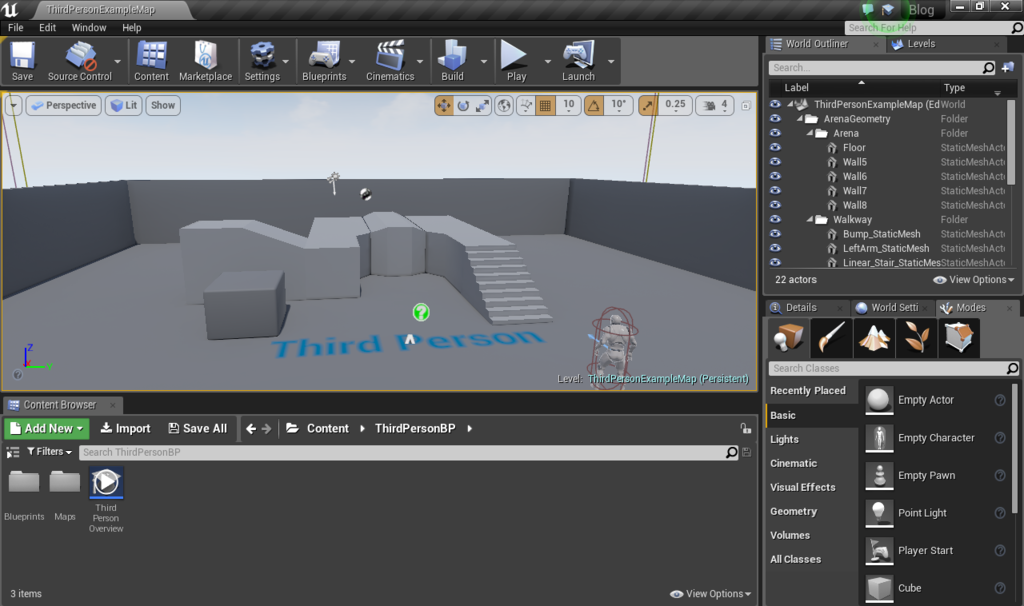Open the Edit menu
The width and height of the screenshot is (1024, 606).
pos(47,27)
